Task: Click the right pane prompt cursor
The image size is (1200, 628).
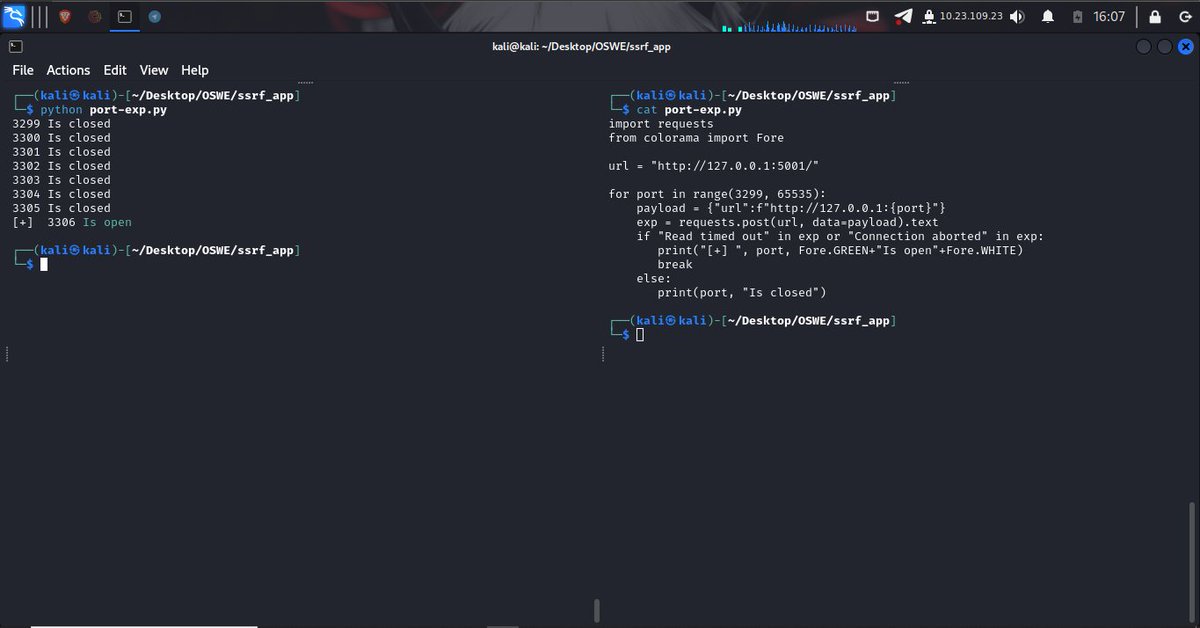Action: point(640,334)
